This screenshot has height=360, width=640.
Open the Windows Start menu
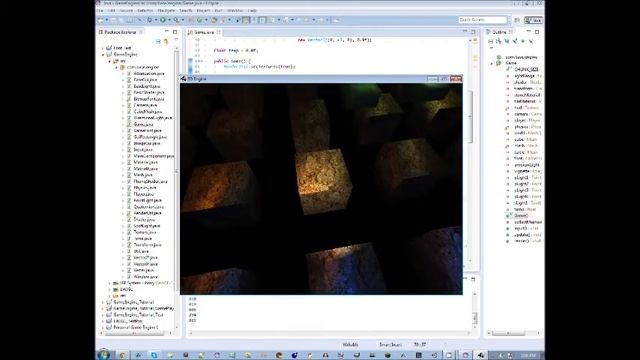(x=104, y=355)
